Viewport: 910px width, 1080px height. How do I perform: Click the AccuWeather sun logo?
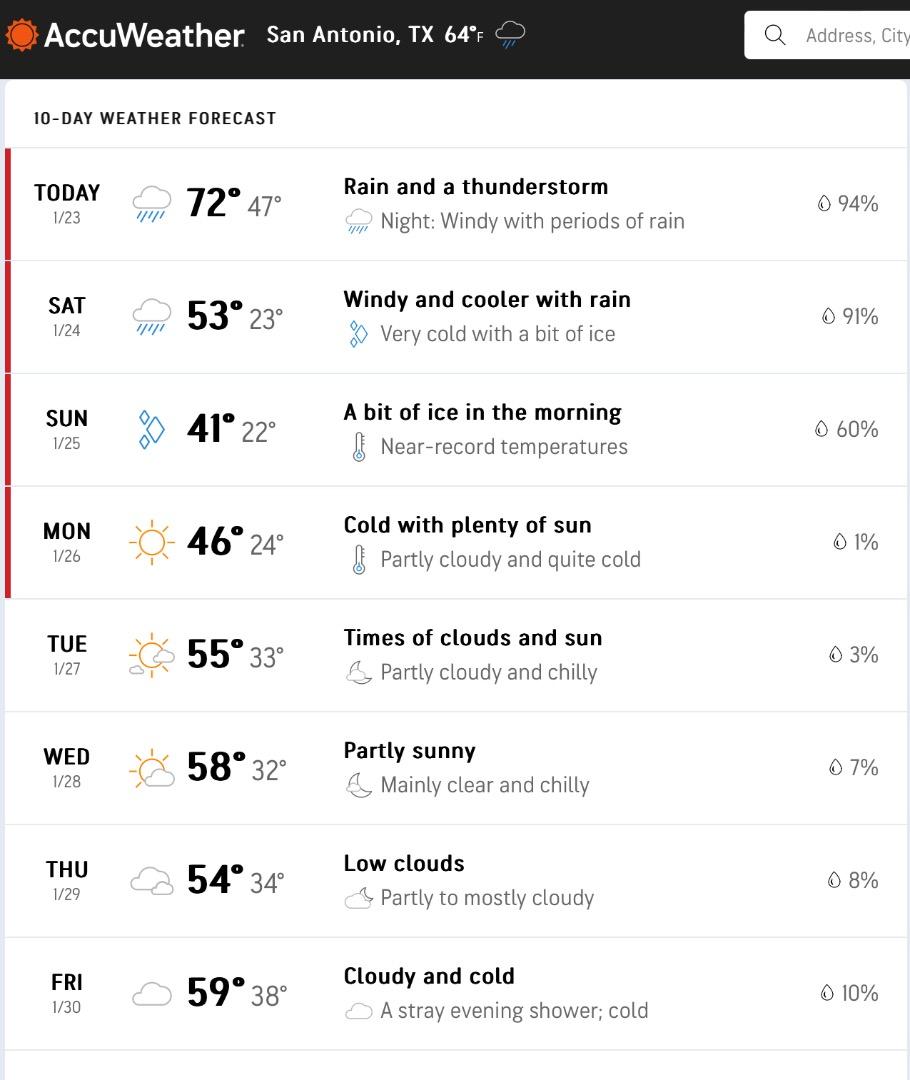[21, 35]
